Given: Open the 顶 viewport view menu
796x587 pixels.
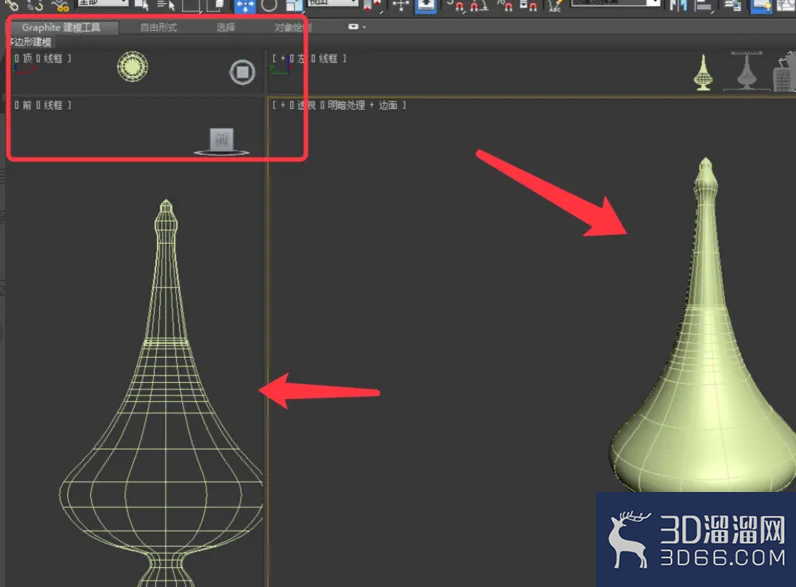Looking at the screenshot, I should point(27,58).
